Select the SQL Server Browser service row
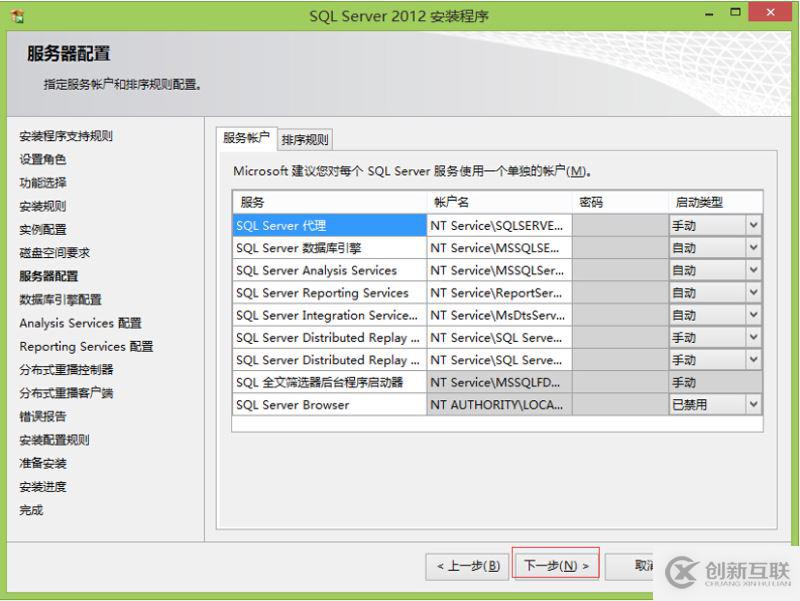 pyautogui.click(x=330, y=405)
